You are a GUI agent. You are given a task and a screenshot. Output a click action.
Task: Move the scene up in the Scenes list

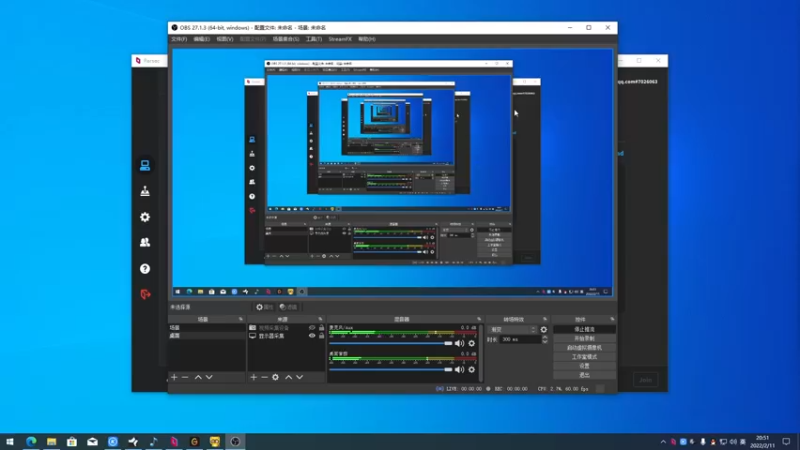(x=198, y=377)
